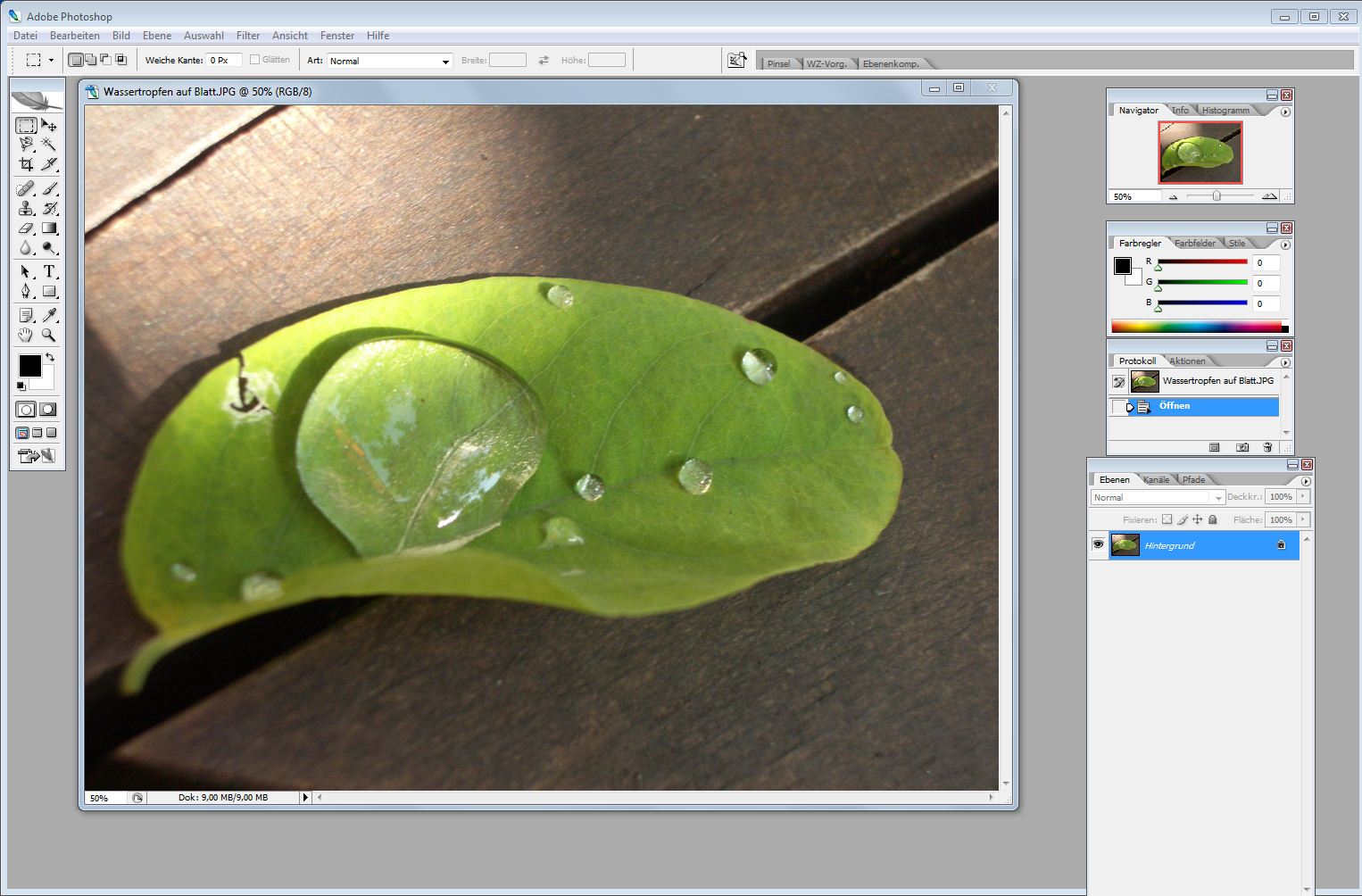The width and height of the screenshot is (1362, 896).
Task: Toggle layer visibility of the Hintergrund layer
Action: (x=1099, y=545)
